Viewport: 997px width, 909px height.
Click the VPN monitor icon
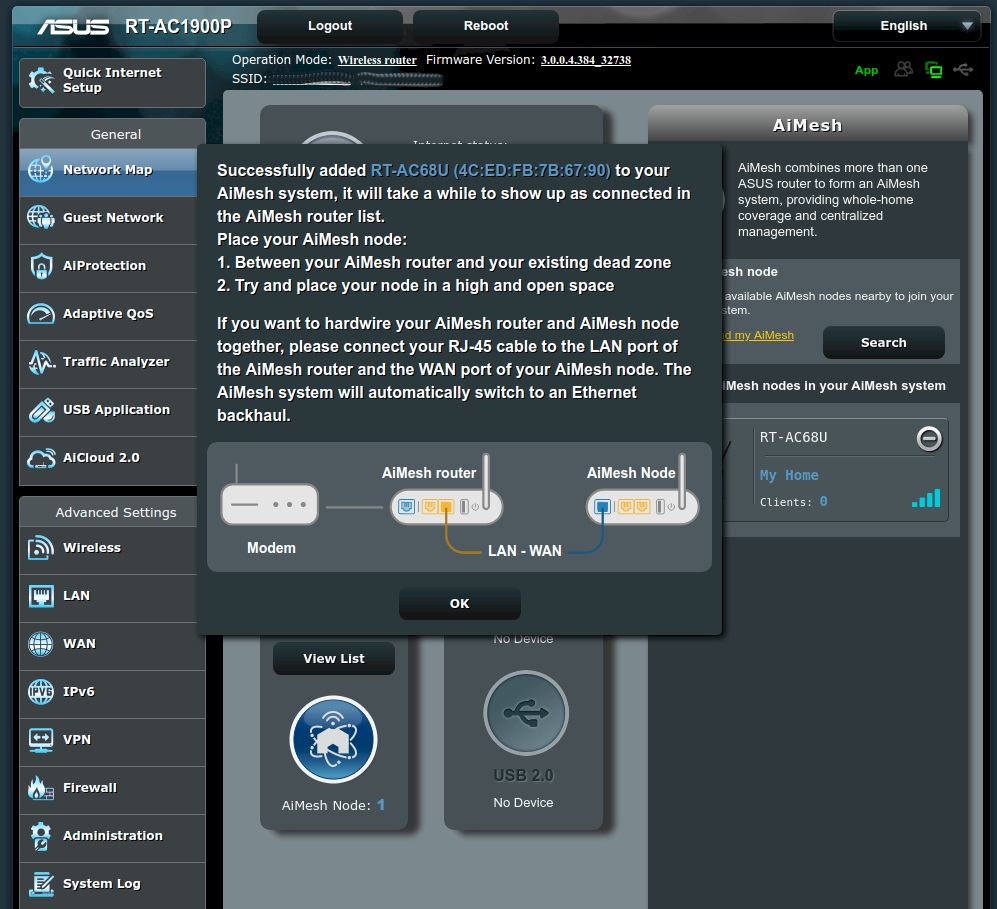[x=41, y=740]
